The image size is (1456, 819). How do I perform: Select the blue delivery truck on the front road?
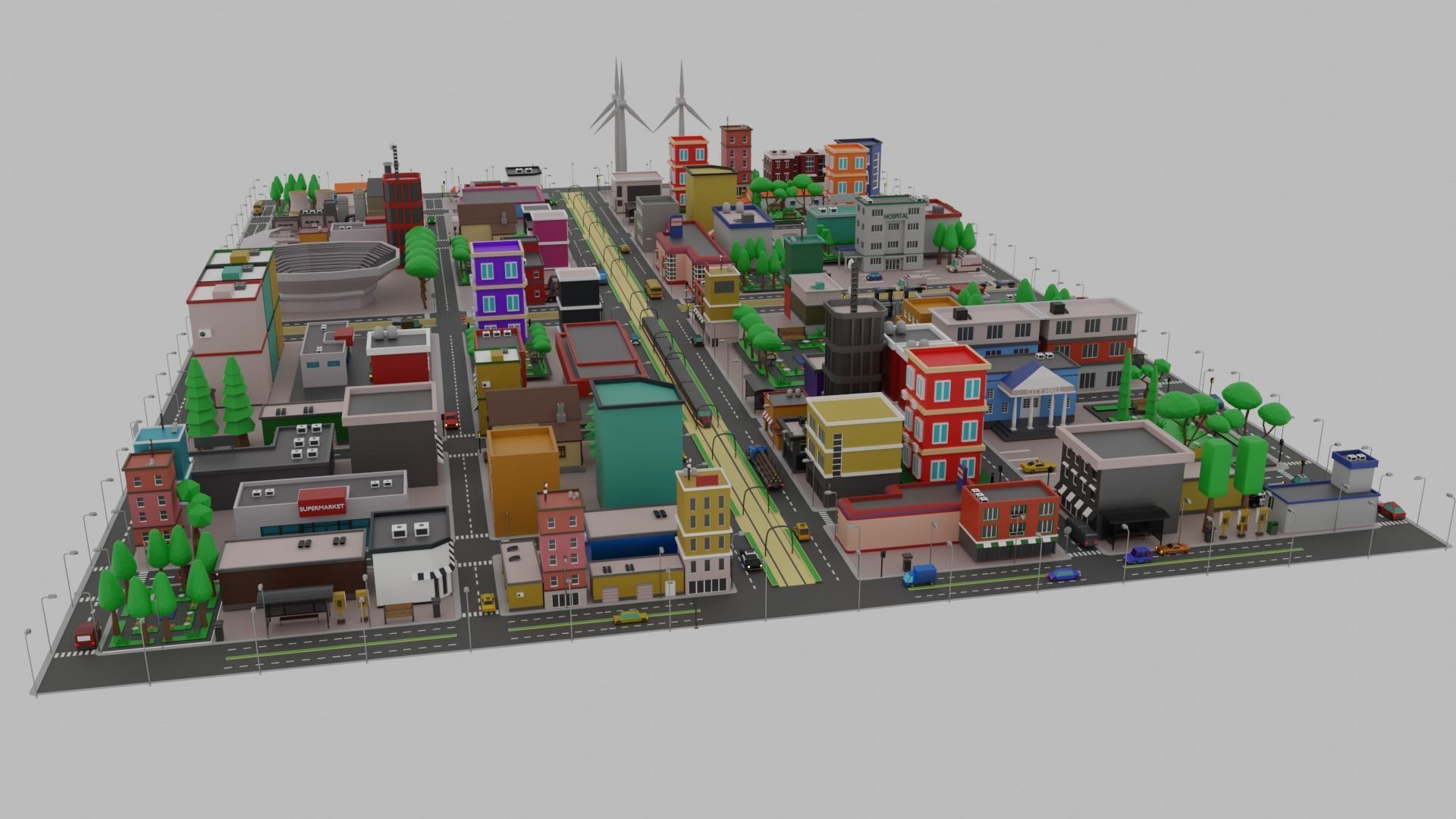920,576
